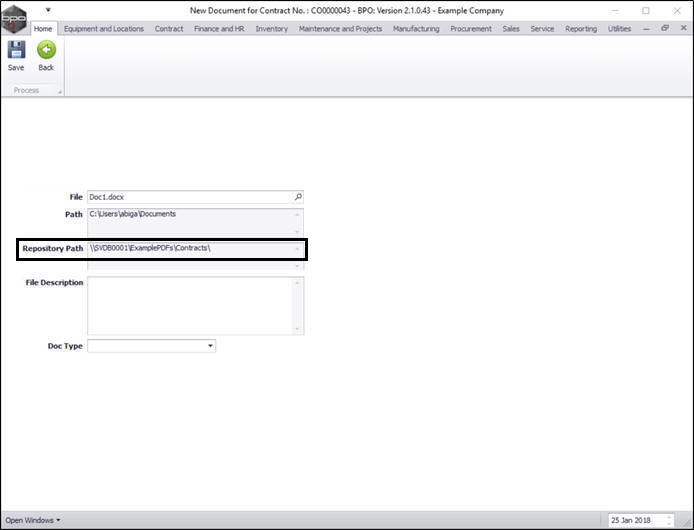The image size is (694, 530).
Task: Switch to the Contract tab
Action: (x=169, y=29)
